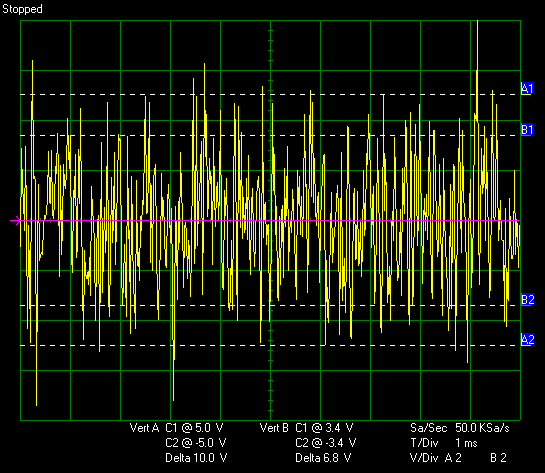Image resolution: width=545 pixels, height=473 pixels.
Task: Click Vert B C1 @ 3.4 V readout
Action: pos(324,428)
